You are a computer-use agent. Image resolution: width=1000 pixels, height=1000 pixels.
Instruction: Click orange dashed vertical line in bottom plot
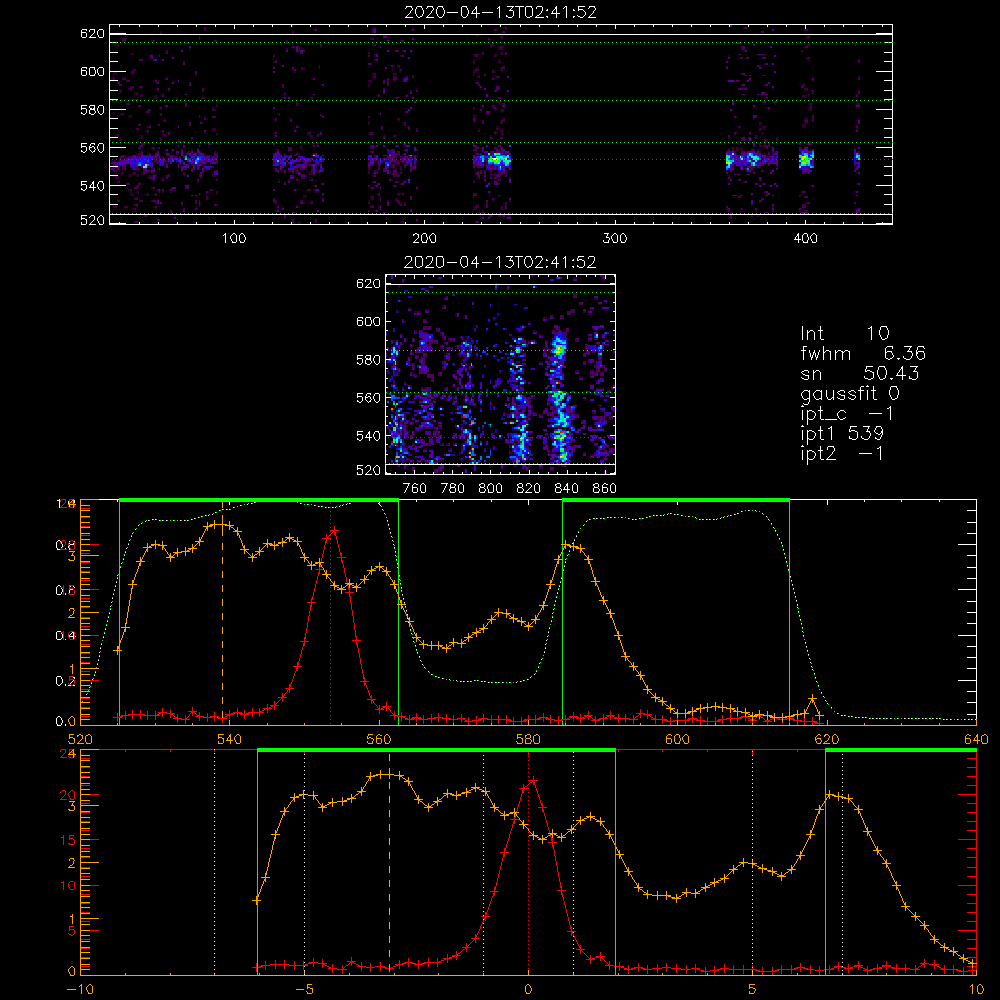(390, 862)
